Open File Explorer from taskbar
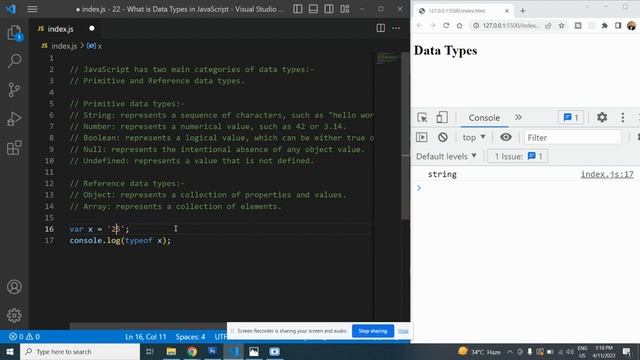This screenshot has width=640, height=360. [x=171, y=351]
